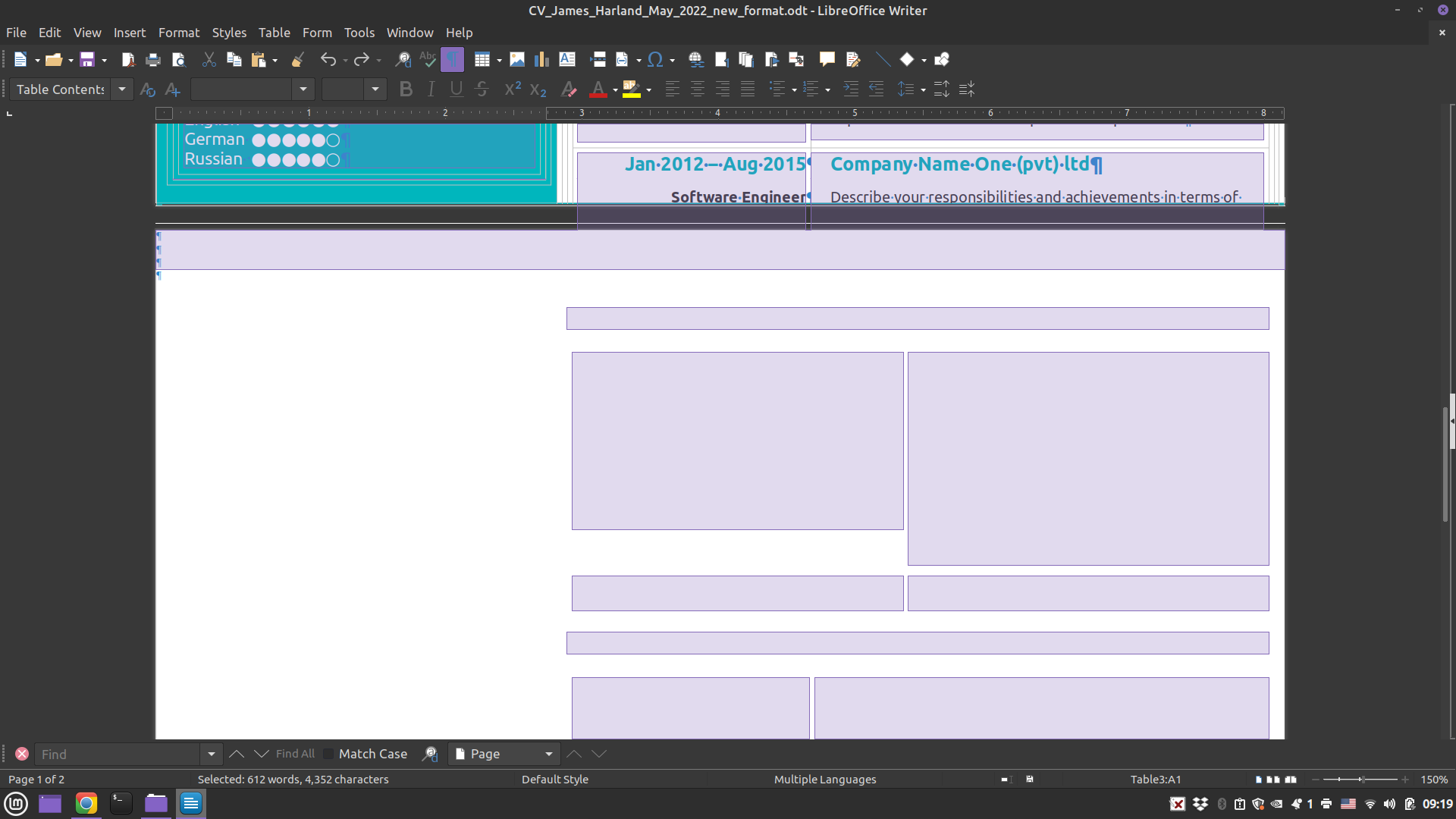Save the document with the Save icon
Viewport: 1456px width, 819px height.
(x=87, y=59)
